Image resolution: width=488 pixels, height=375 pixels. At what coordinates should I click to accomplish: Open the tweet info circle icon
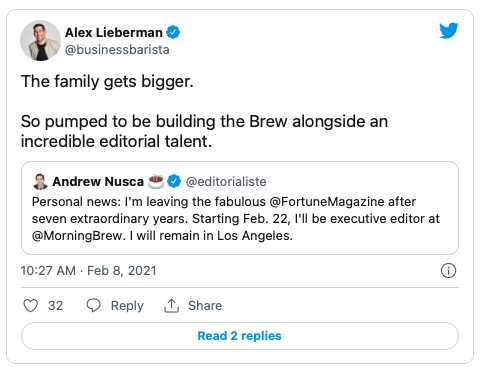click(448, 270)
